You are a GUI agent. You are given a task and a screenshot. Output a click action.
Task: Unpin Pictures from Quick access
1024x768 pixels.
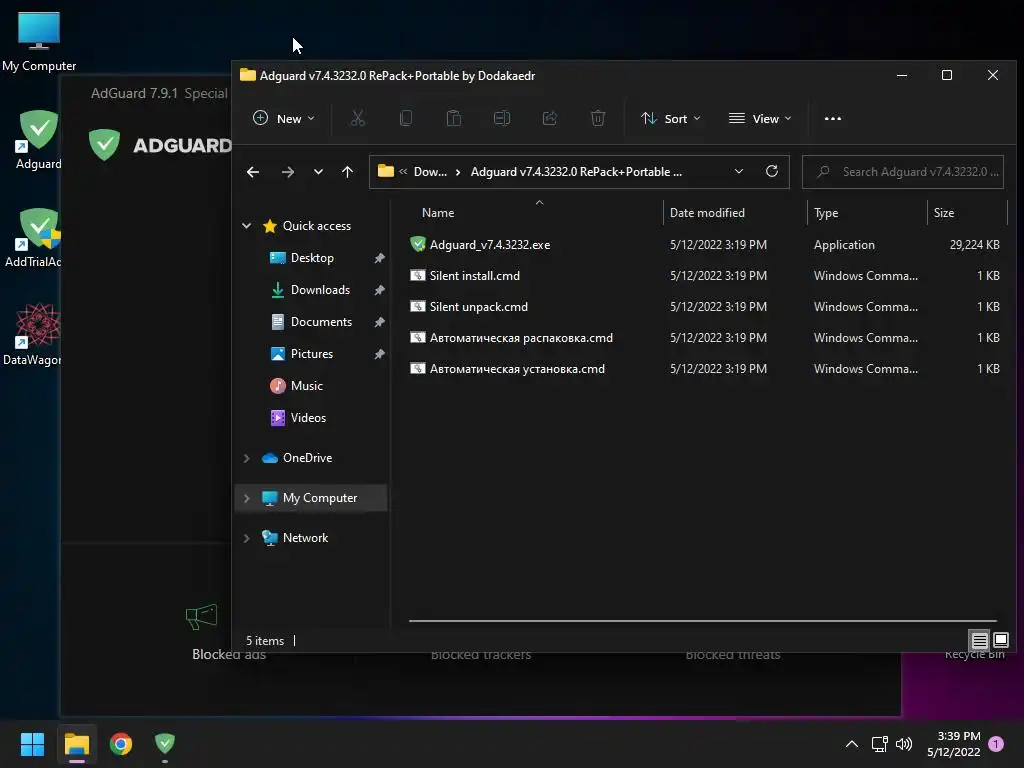point(379,354)
